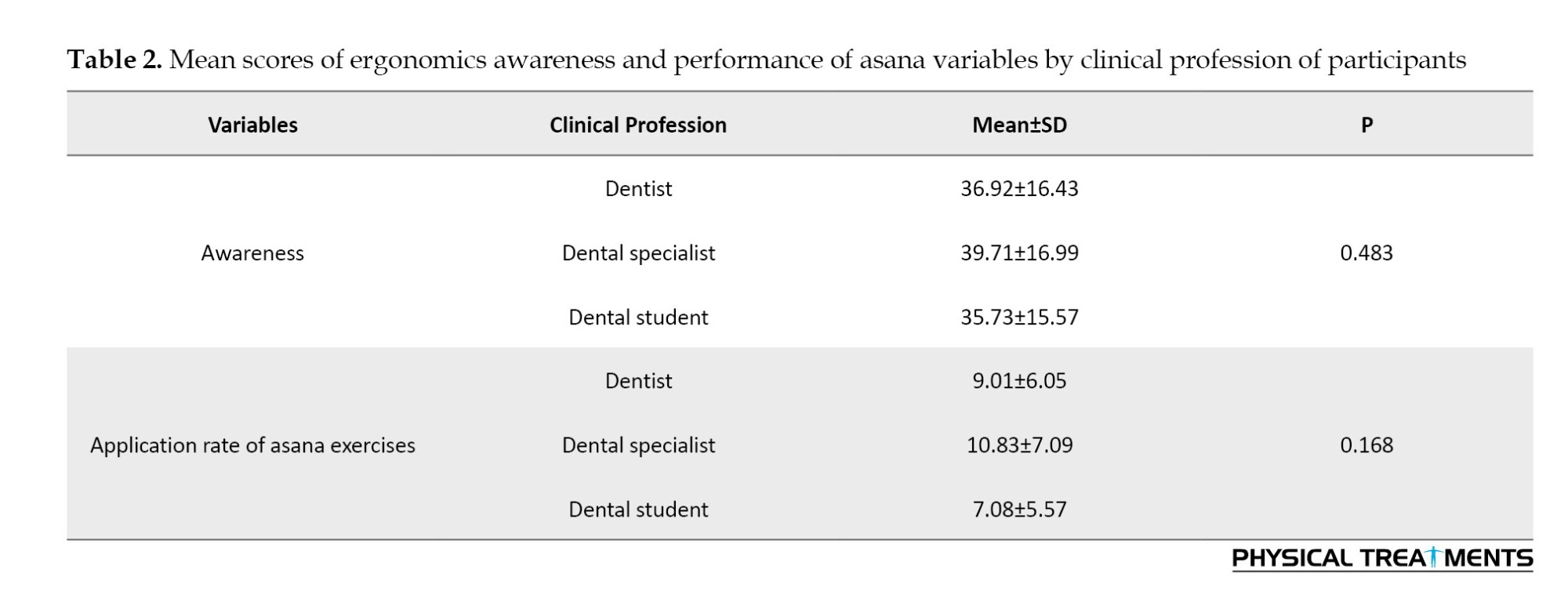
Task: Click the P value 0.168
Action: 1366,445
